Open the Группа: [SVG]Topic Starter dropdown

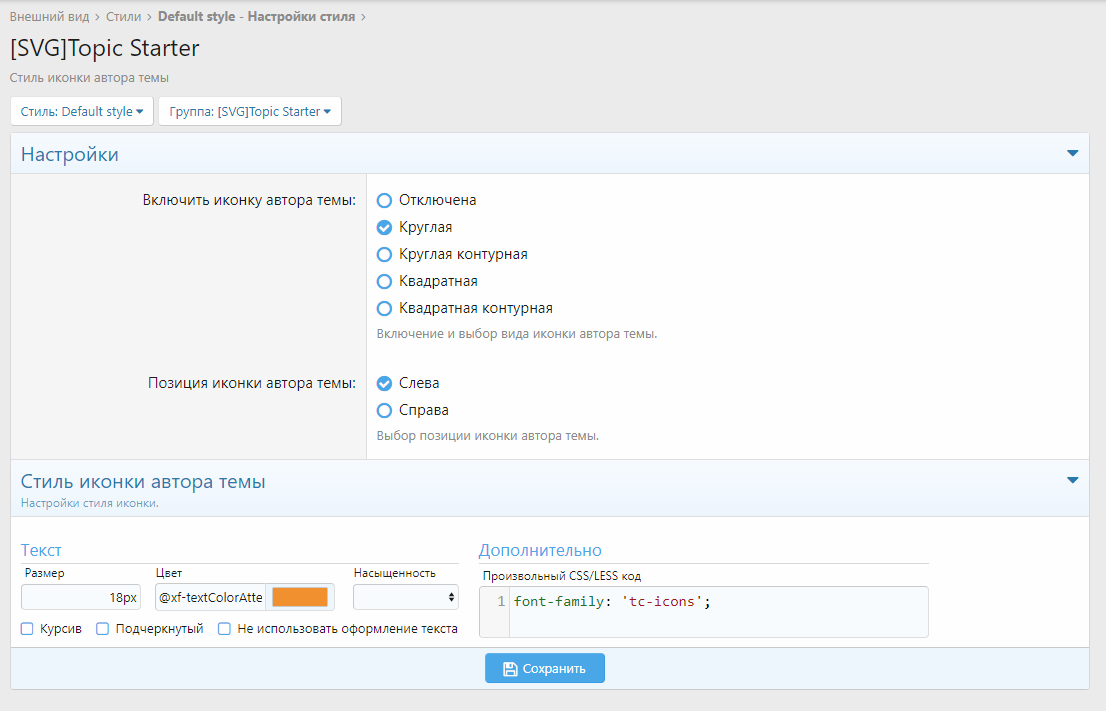250,112
